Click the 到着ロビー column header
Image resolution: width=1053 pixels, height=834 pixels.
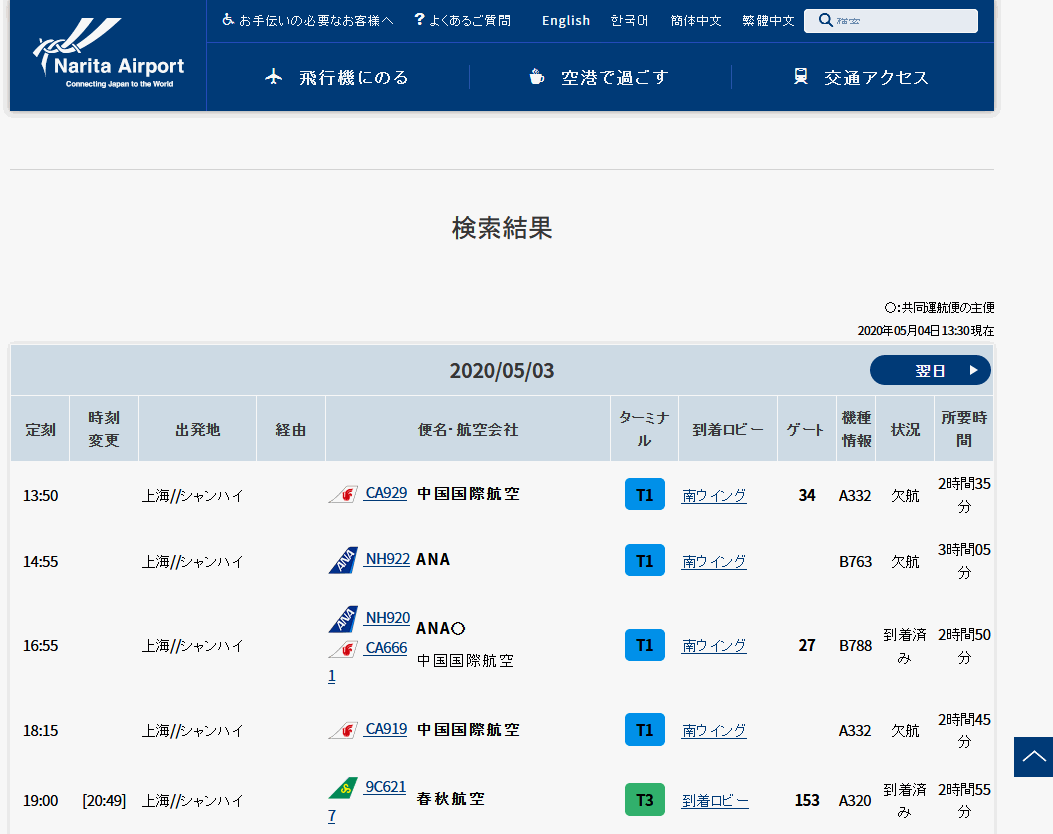728,429
